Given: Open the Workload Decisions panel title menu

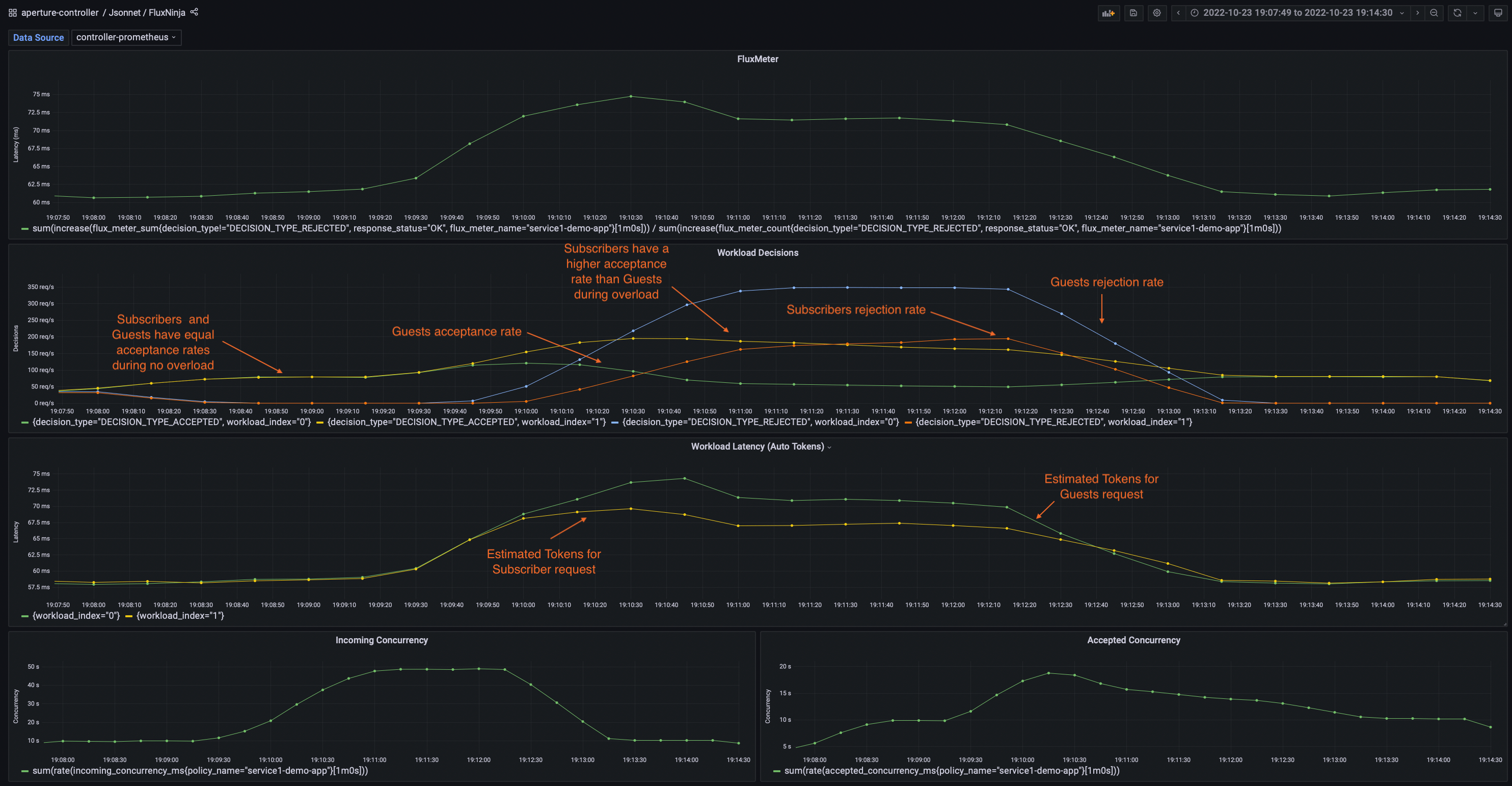Looking at the screenshot, I should click(757, 253).
